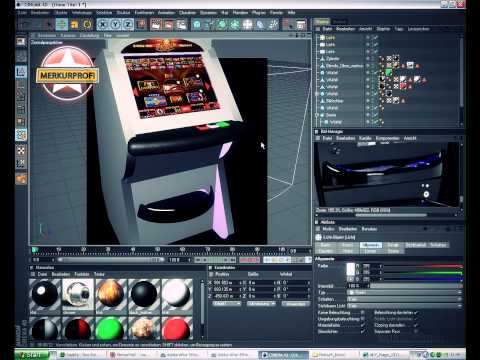
Task: Open the Schatten dropdown in Attributes
Action: pyautogui.click(x=405, y=299)
